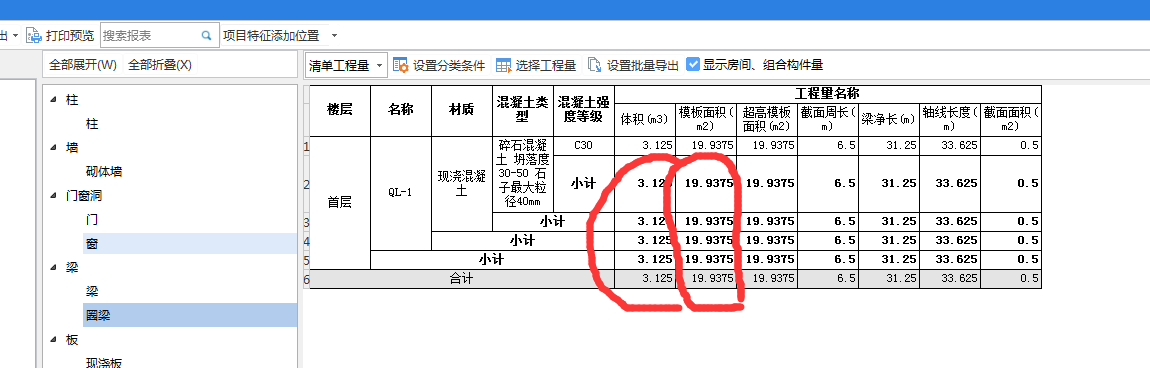This screenshot has height=368, width=1150.
Task: Click the QL-1 name cell
Action: coord(400,194)
